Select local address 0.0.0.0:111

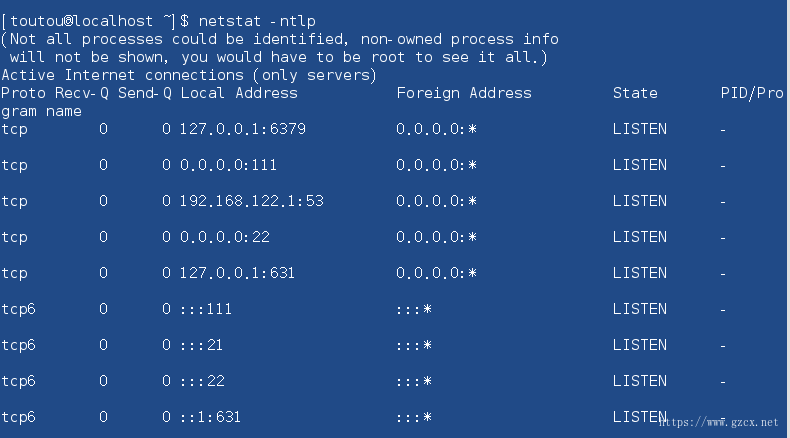click(x=228, y=165)
